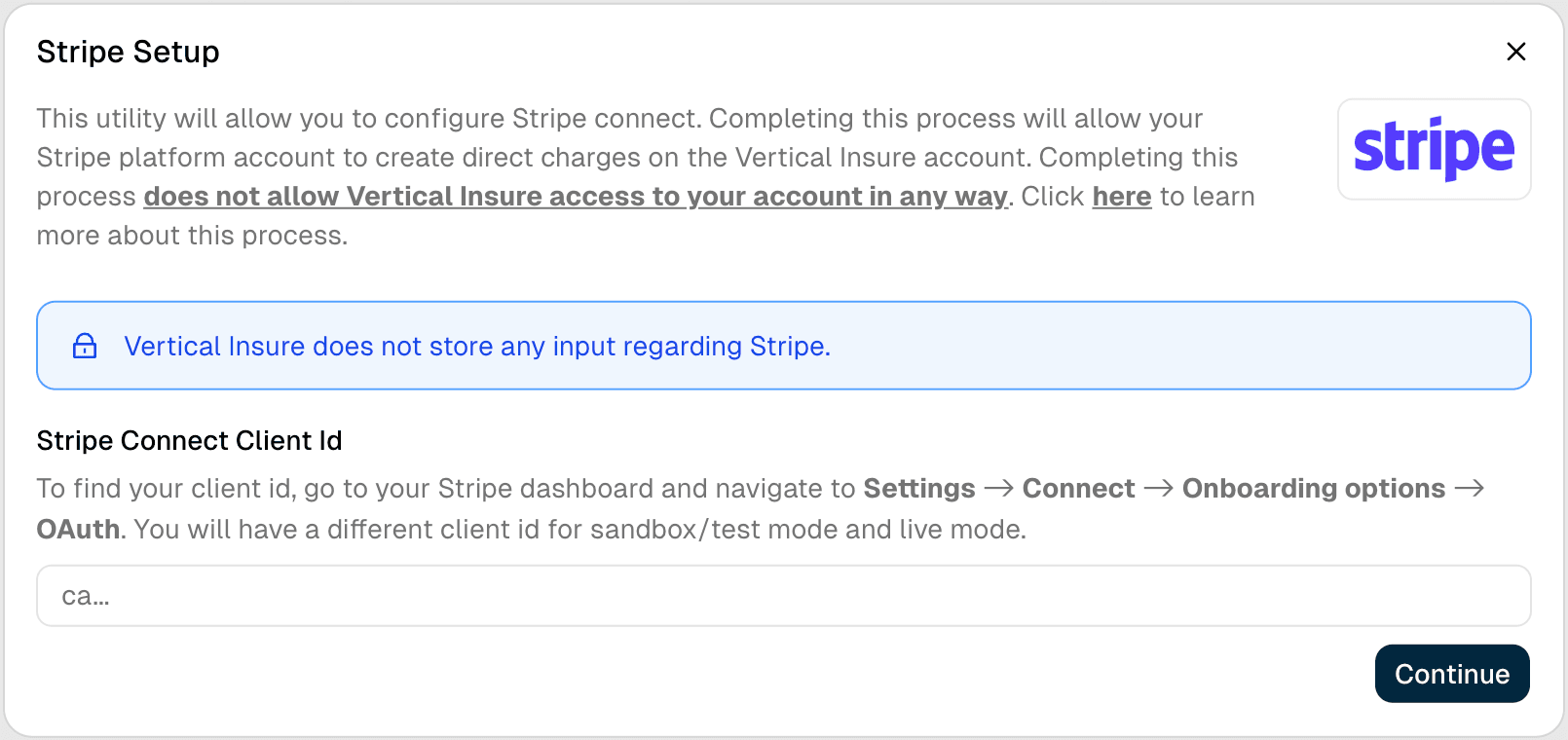Click 'Vertical Insure does not store' message
Image resolution: width=1568 pixels, height=740 pixels.
click(x=477, y=346)
